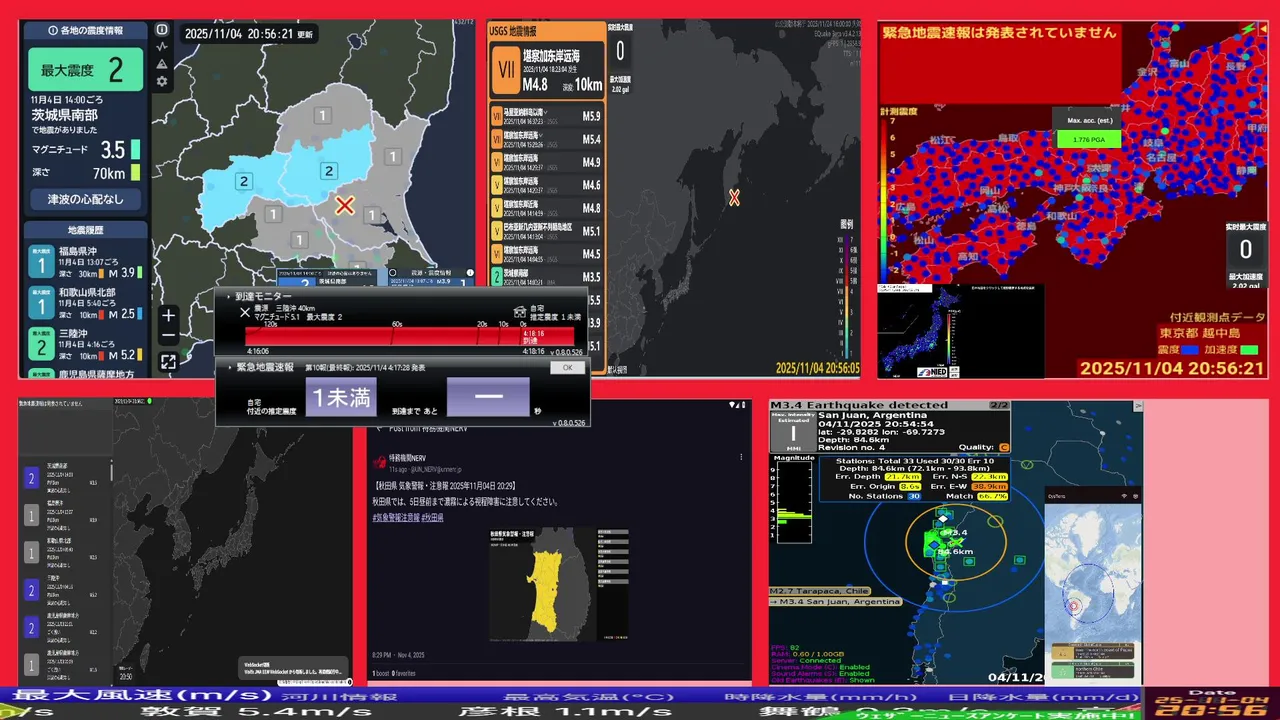Expand the arrow at top-right of Argentina map
The height and width of the screenshot is (720, 1280).
coord(1137,406)
